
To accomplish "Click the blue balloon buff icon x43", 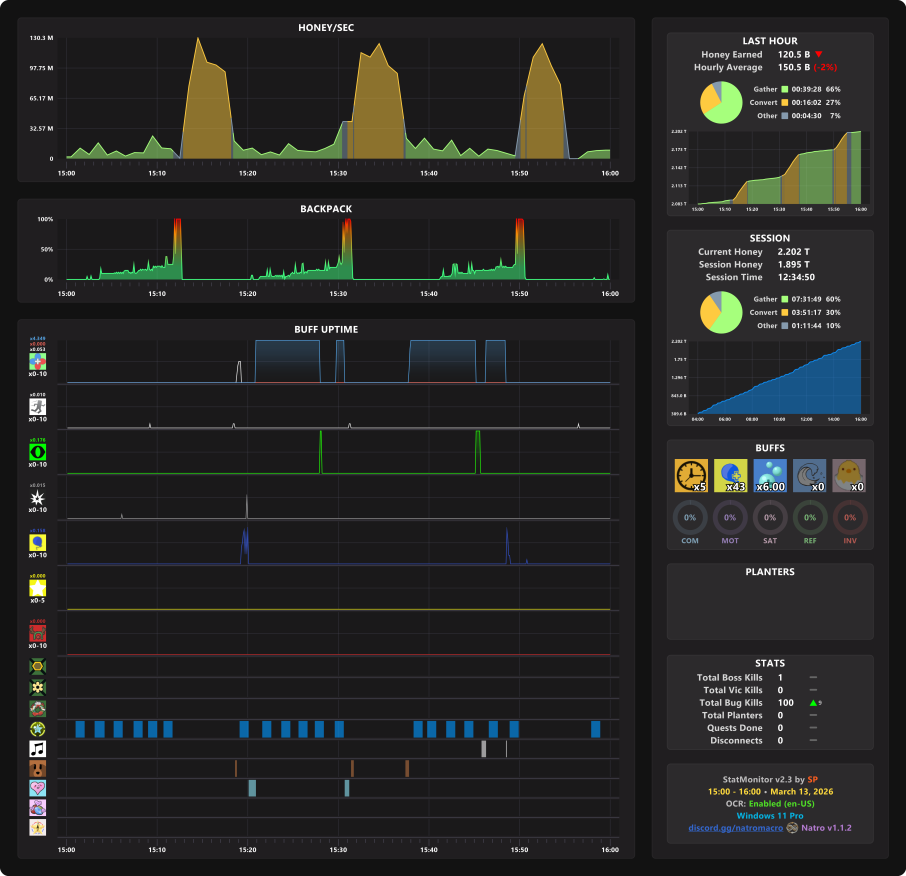I will click(x=730, y=476).
